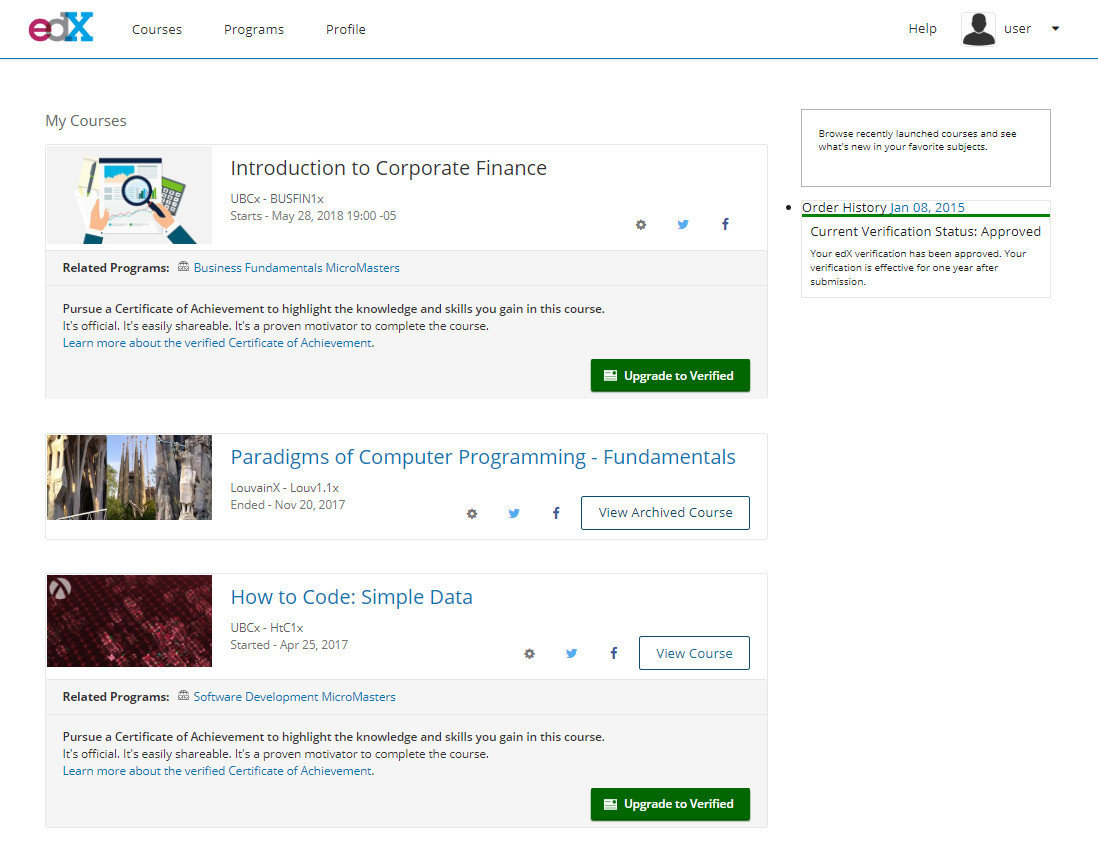The width and height of the screenshot is (1098, 843).
Task: Share How to Code: Simple Data on Facebook
Action: click(613, 653)
